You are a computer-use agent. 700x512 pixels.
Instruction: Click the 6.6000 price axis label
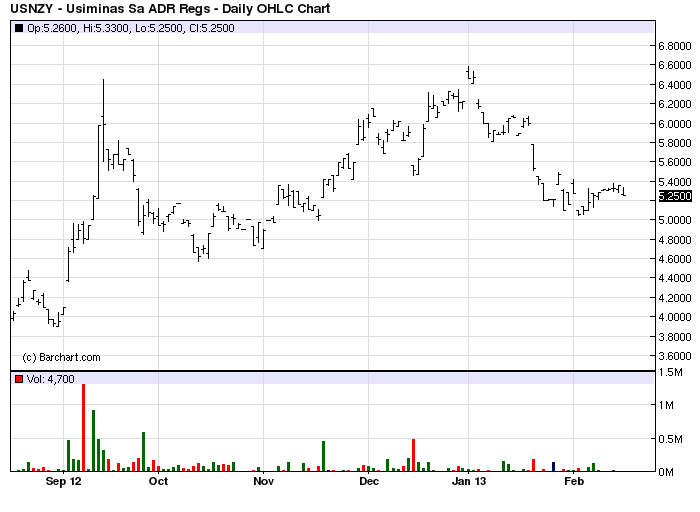coord(675,65)
